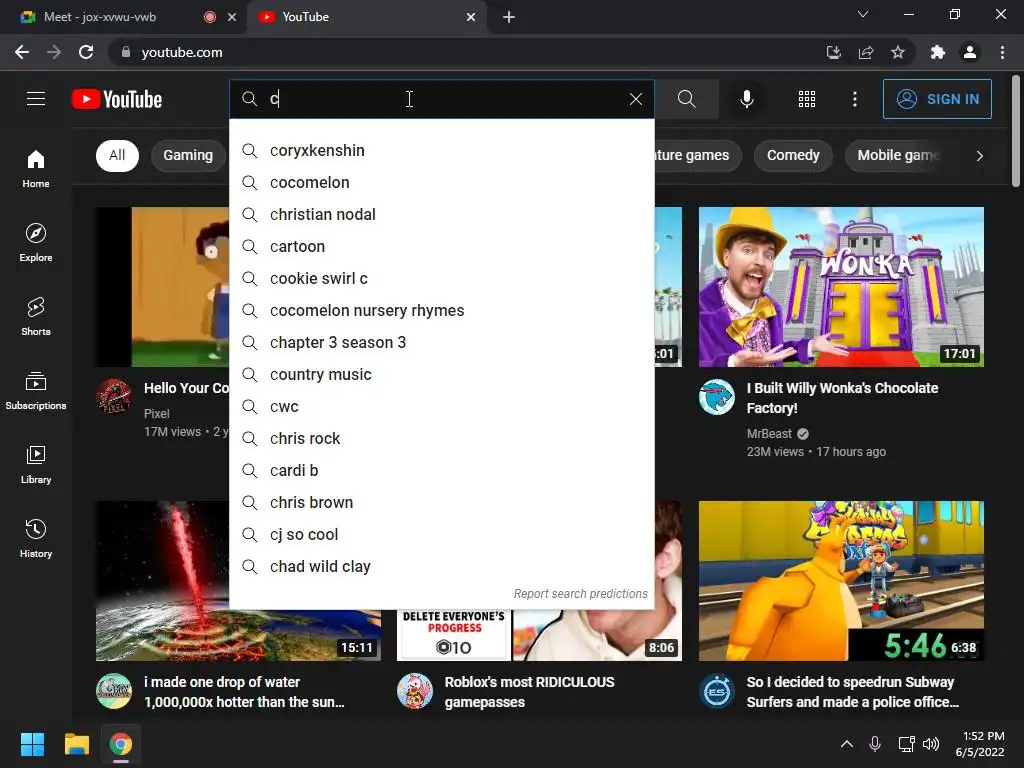
Task: Choose the cookie swirl c suggestion
Action: tap(441, 278)
